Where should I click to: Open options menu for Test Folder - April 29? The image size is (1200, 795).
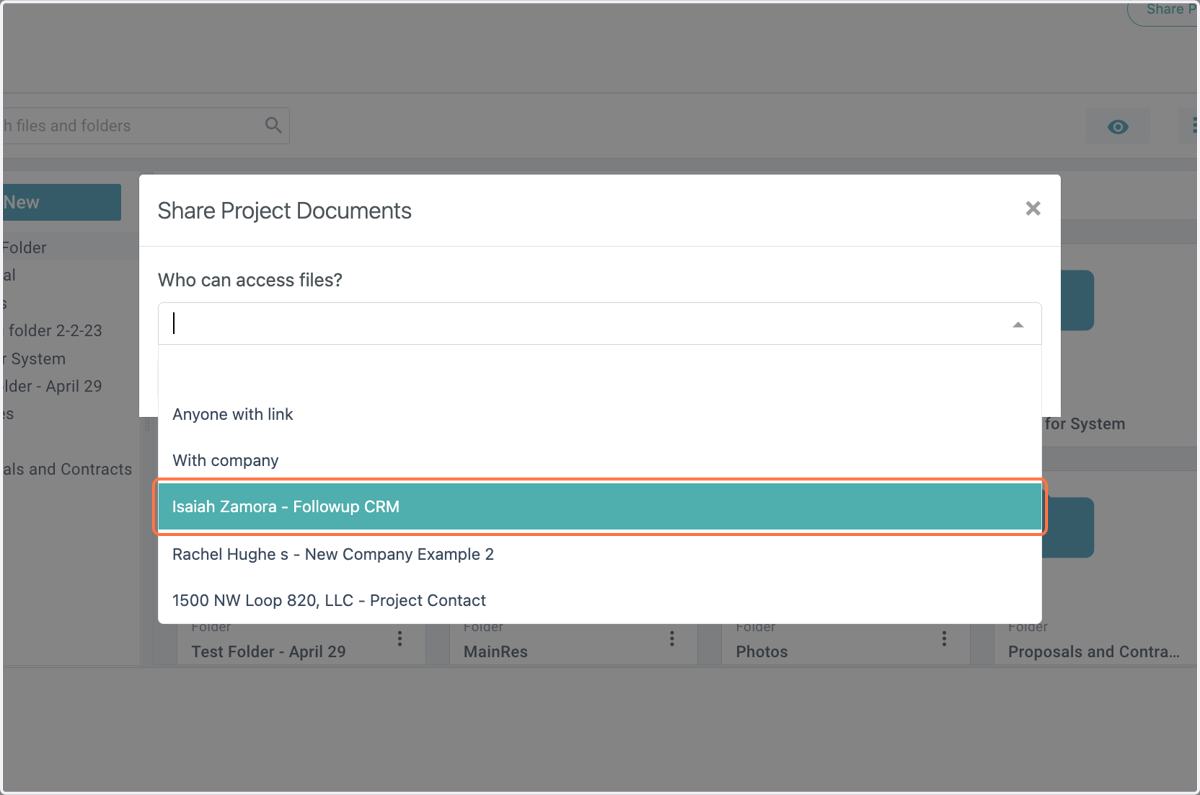[400, 638]
